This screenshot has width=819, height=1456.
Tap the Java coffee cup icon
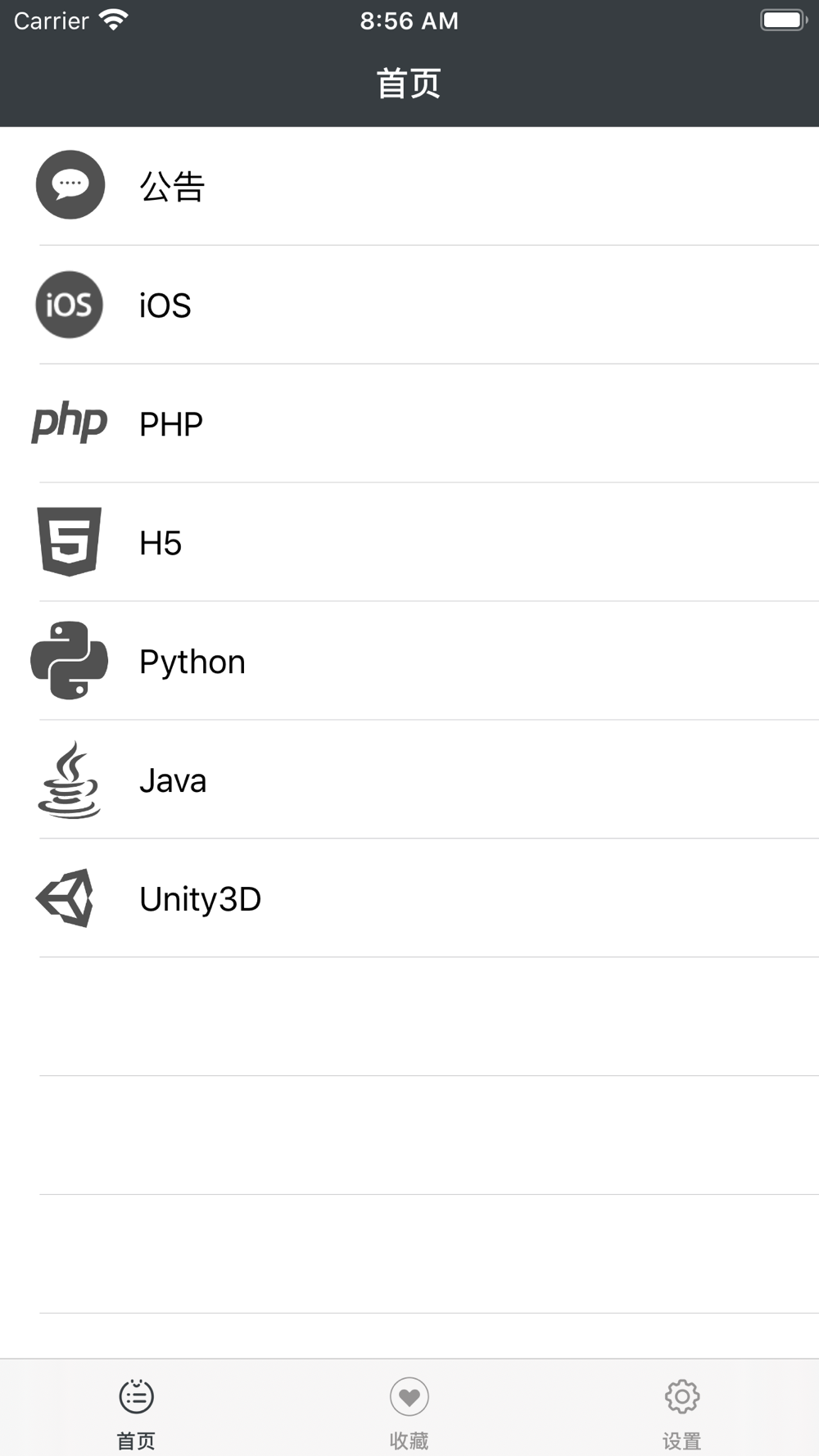[x=70, y=780]
